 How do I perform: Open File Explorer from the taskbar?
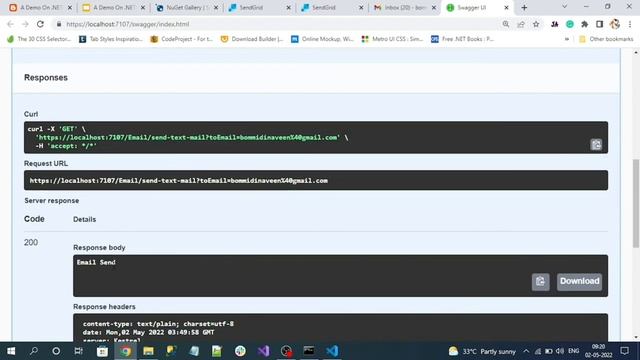[148, 351]
